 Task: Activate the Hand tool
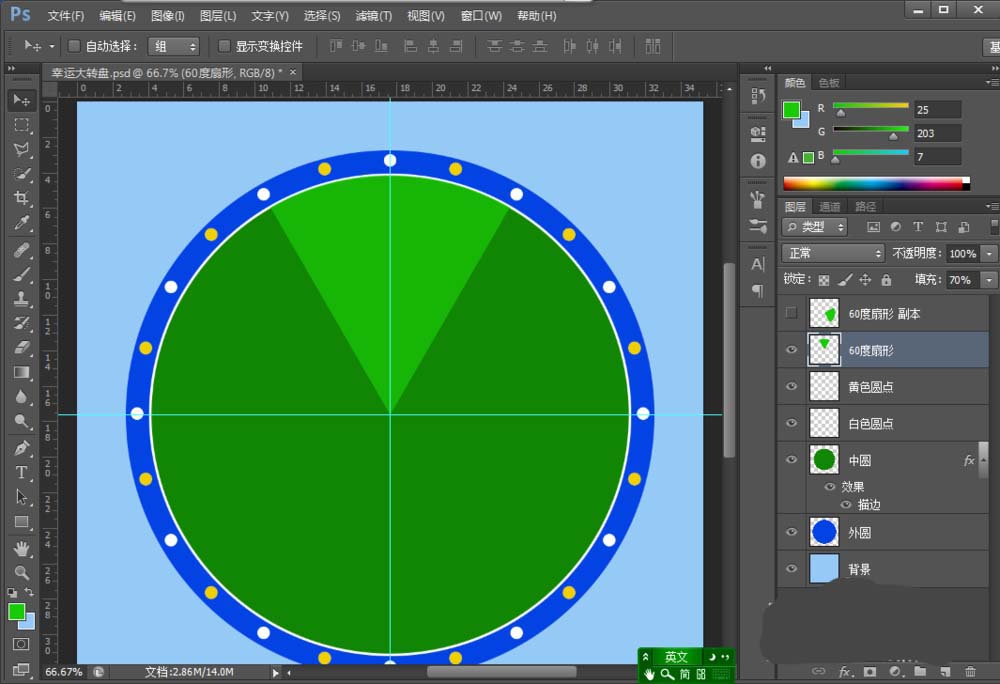point(21,548)
